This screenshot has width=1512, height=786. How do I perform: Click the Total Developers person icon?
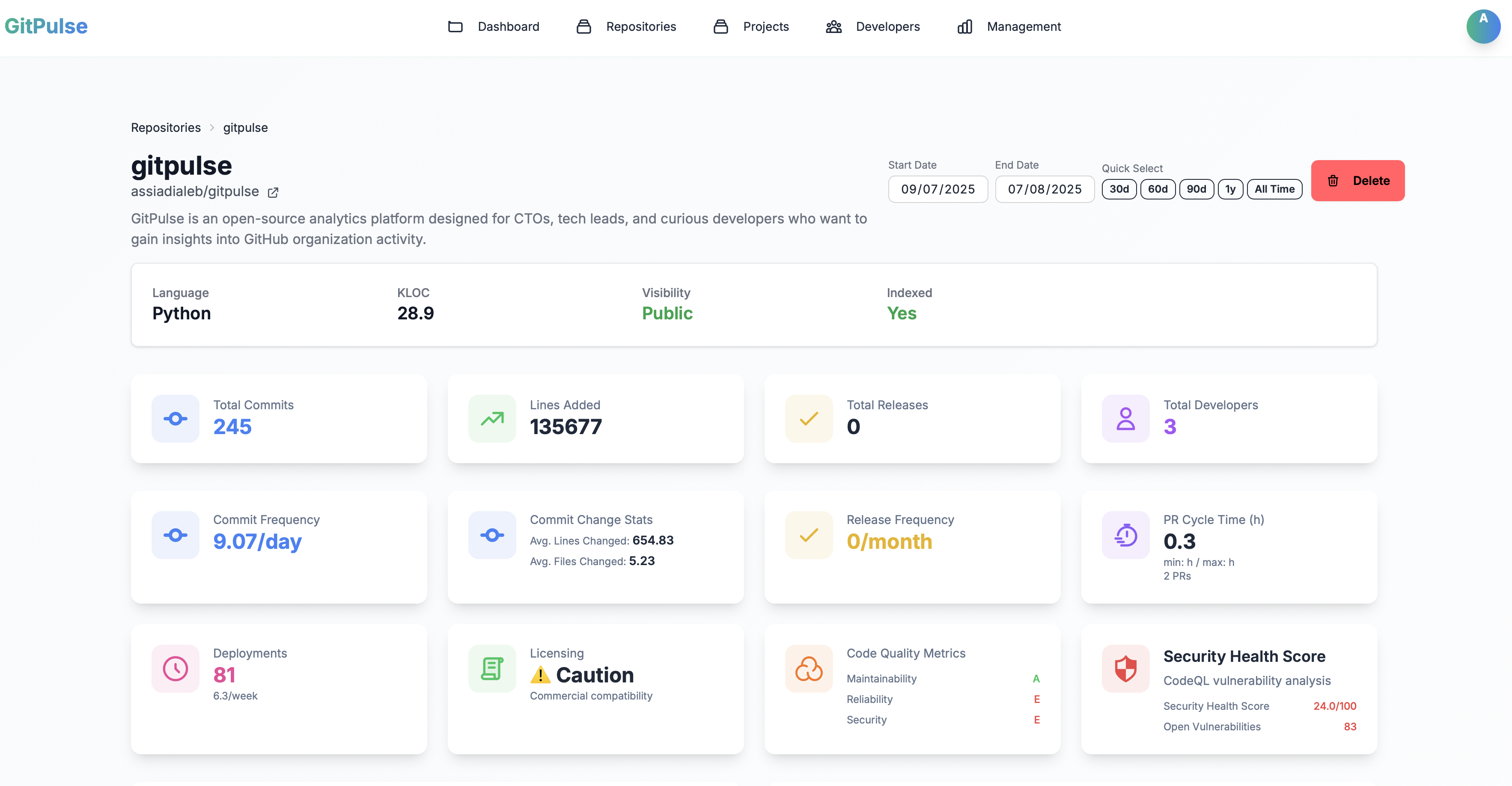pyautogui.click(x=1126, y=419)
